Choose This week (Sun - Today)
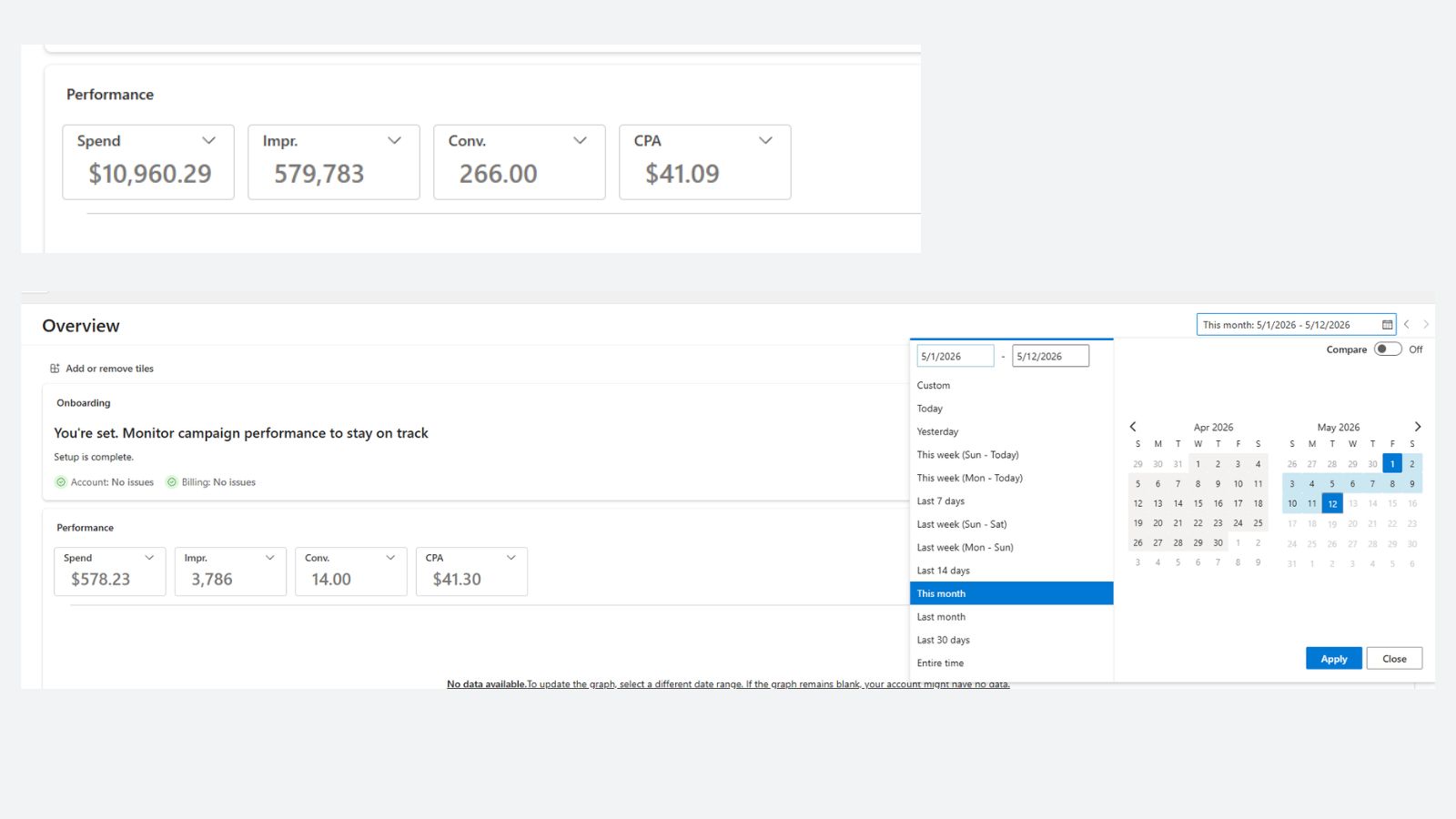1456x819 pixels. pos(1011,455)
